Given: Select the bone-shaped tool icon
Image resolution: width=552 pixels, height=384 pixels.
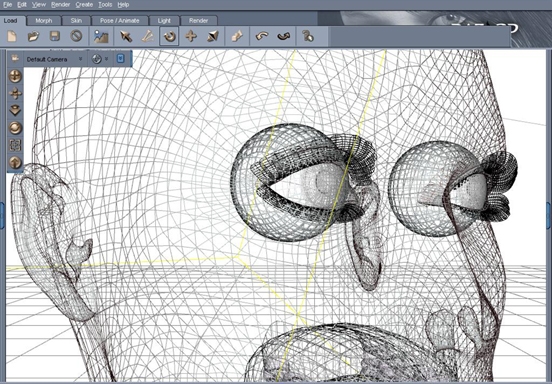Looking at the screenshot, I should 148,36.
